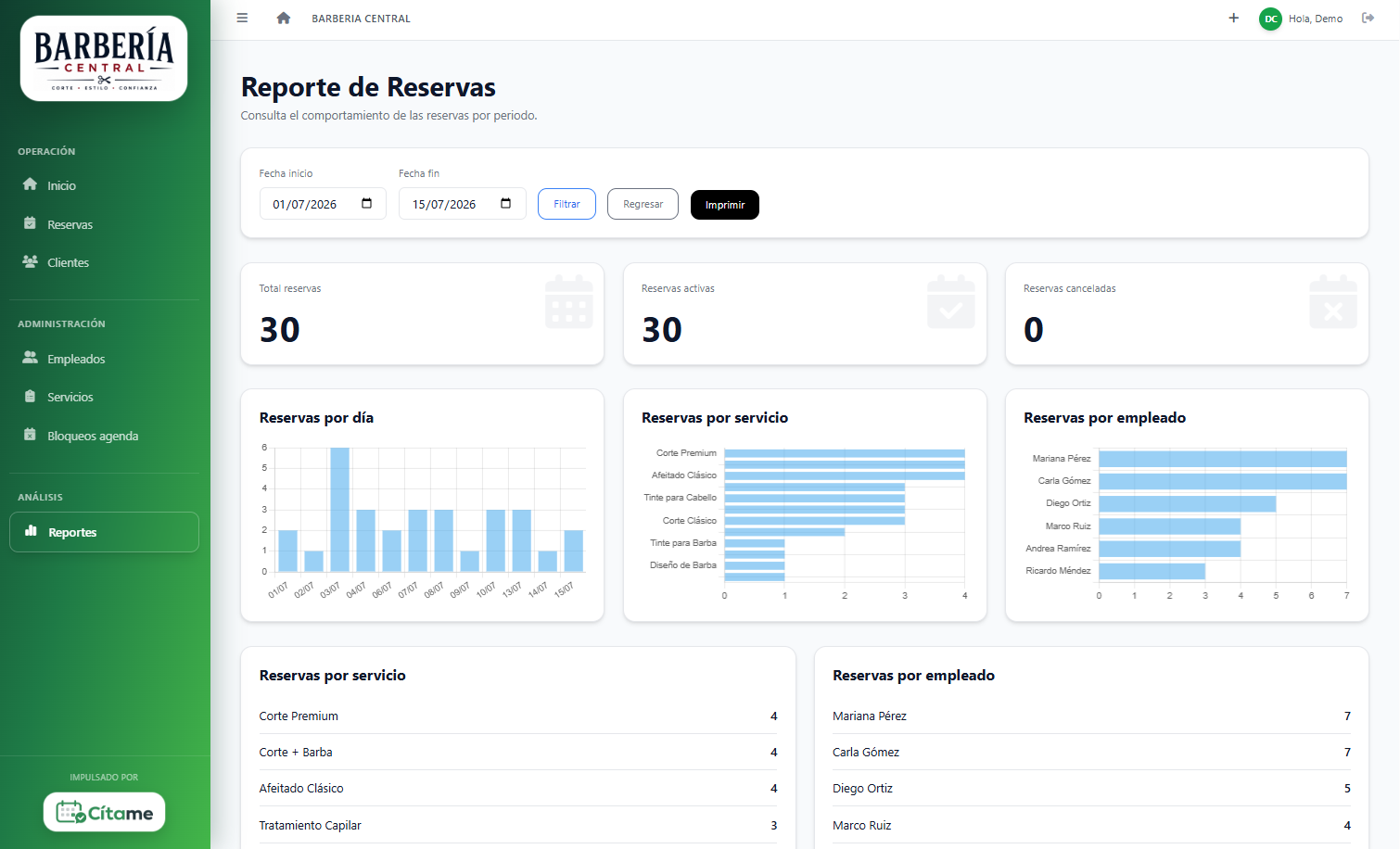Click the Imprimir button
The width and height of the screenshot is (1400, 849).
tap(725, 205)
